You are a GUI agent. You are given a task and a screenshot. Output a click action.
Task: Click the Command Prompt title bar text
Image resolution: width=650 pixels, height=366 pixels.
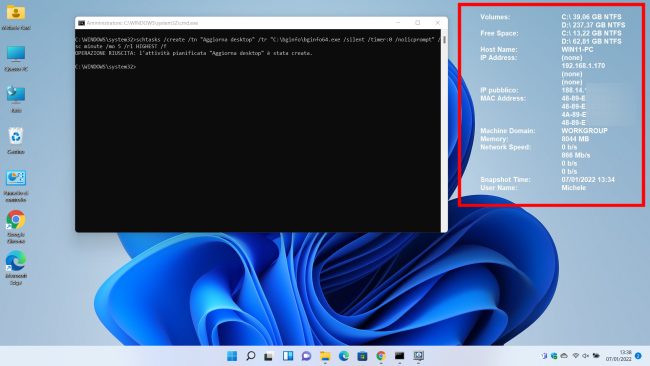pyautogui.click(x=142, y=23)
